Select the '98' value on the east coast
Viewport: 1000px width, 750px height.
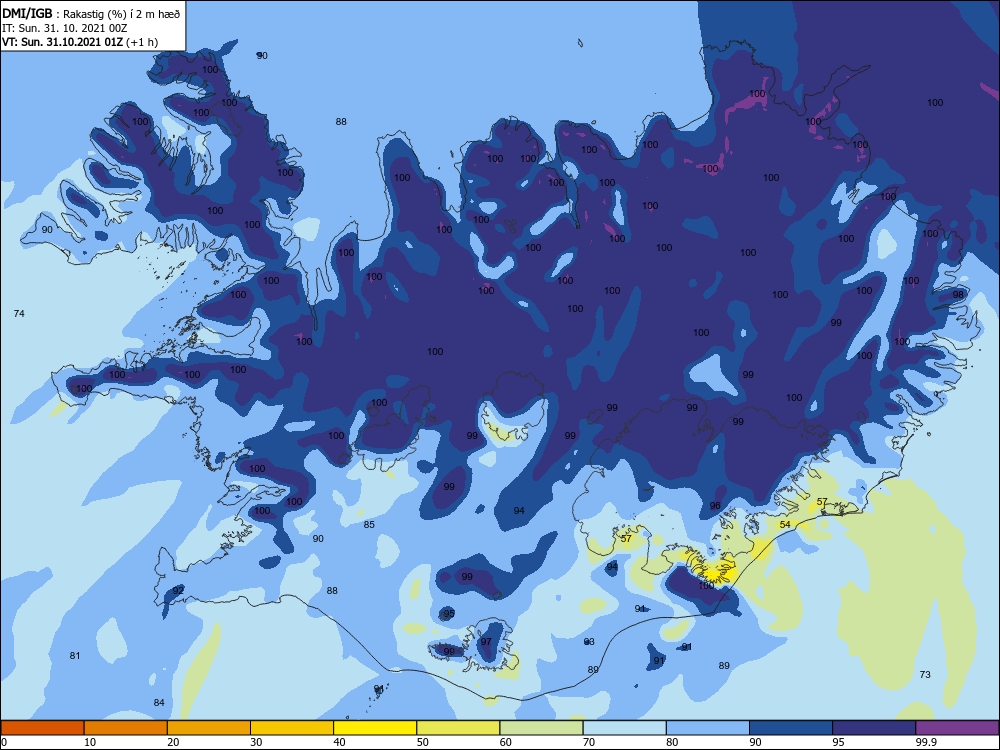(959, 295)
